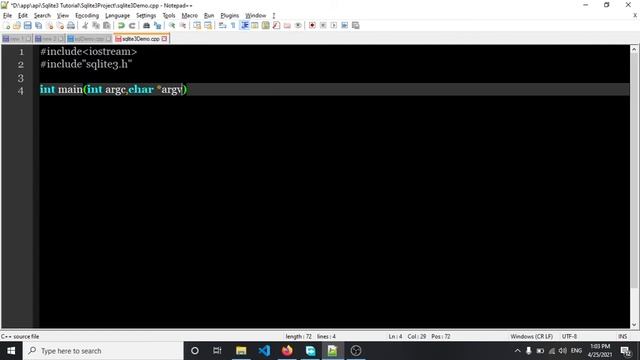The height and width of the screenshot is (360, 640).
Task: Click the UTF-8 encoding status entry
Action: [x=569, y=336]
